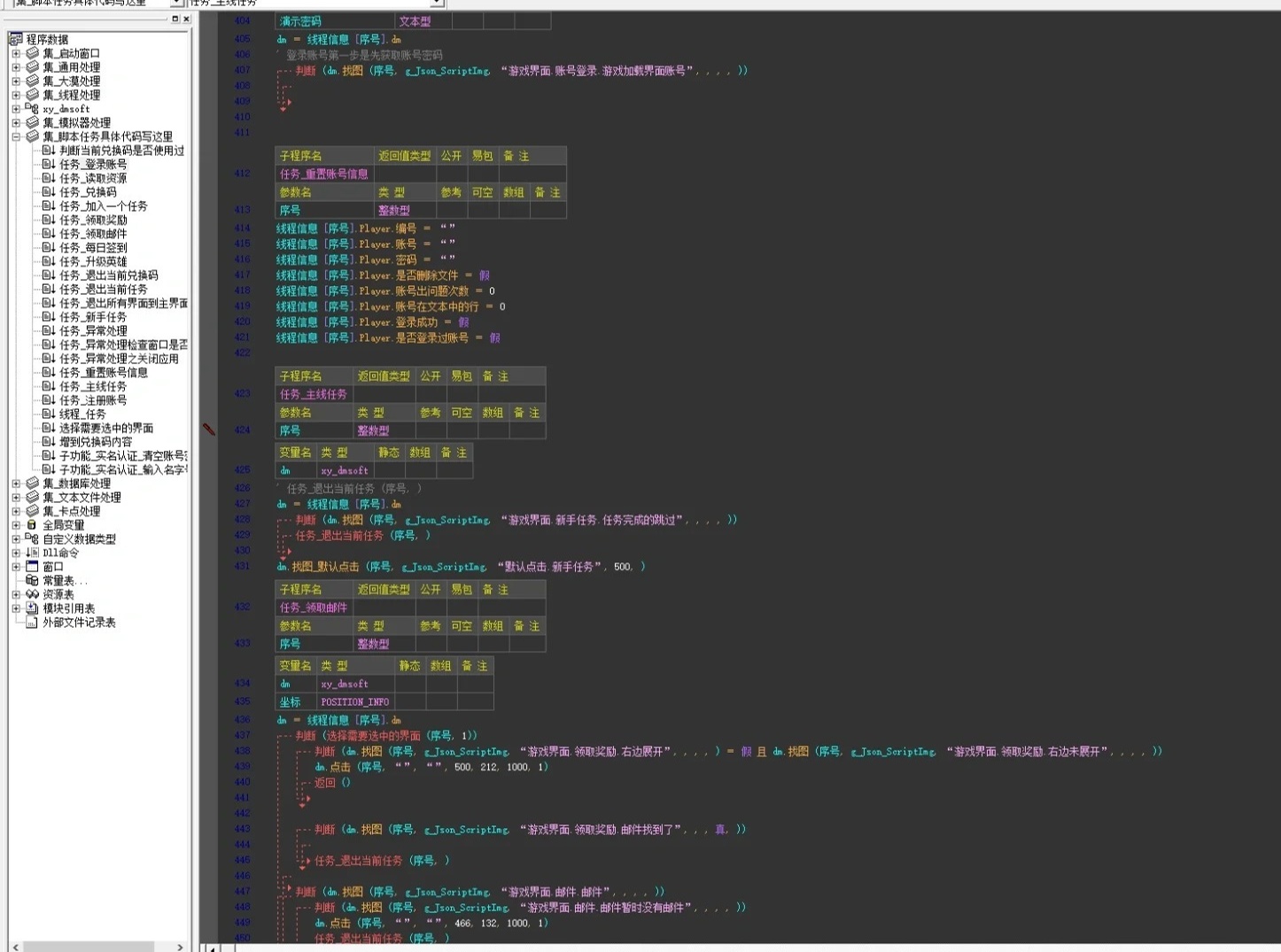1281x952 pixels.
Task: Close the program data side panel
Action: coord(186,19)
